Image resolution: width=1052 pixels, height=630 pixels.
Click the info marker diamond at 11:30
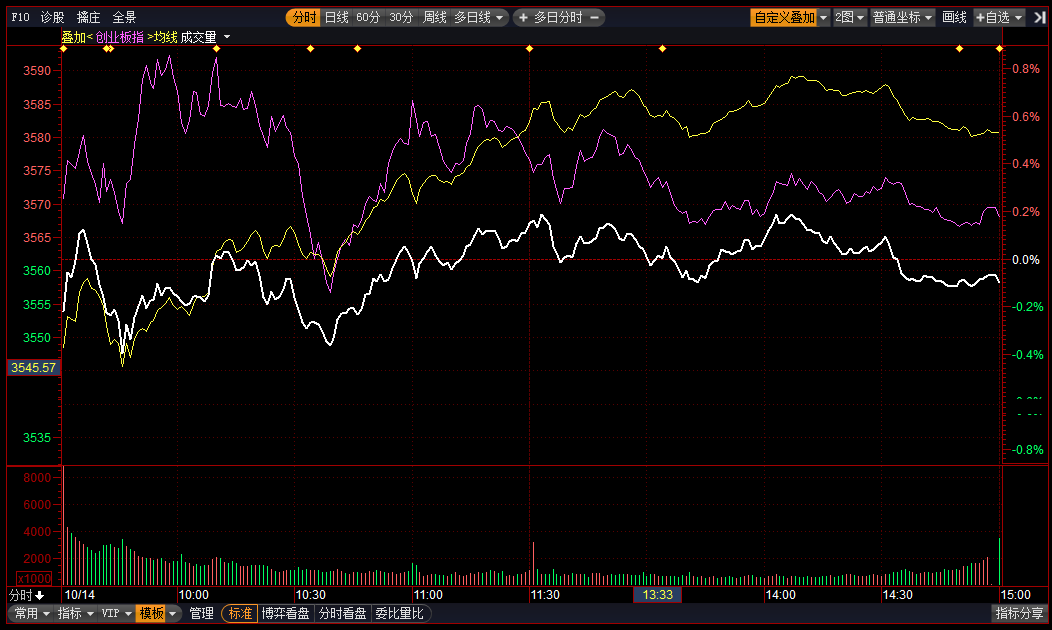pos(529,48)
